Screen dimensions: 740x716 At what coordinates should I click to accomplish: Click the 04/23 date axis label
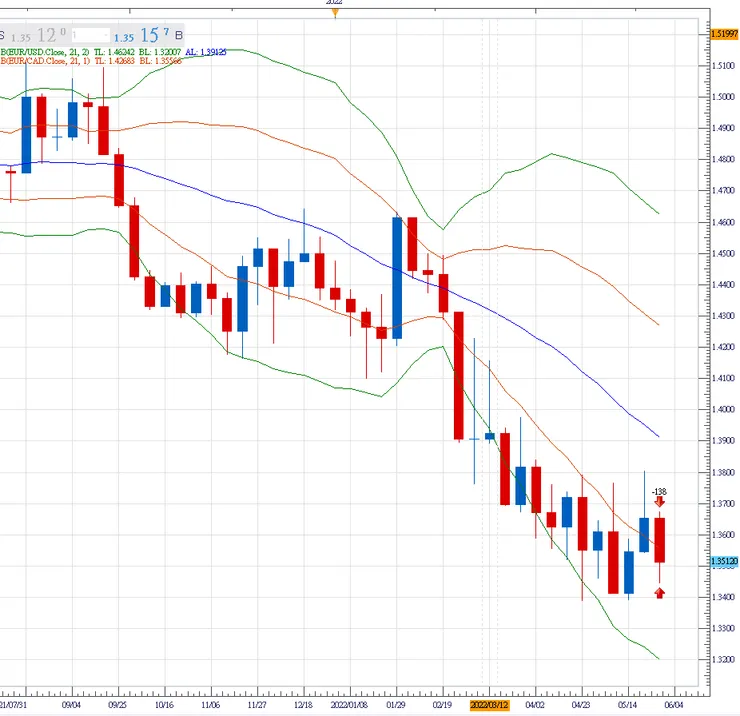581,705
